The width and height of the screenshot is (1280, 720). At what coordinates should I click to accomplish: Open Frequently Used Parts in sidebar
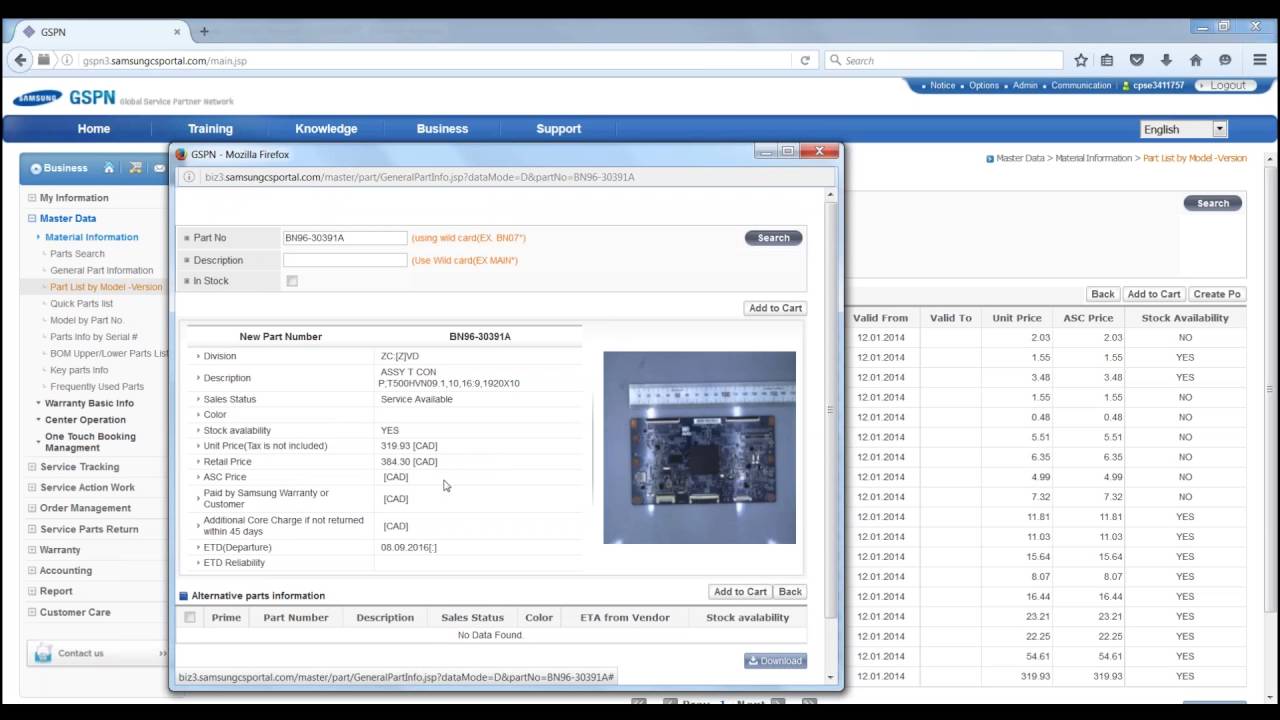tap(97, 386)
